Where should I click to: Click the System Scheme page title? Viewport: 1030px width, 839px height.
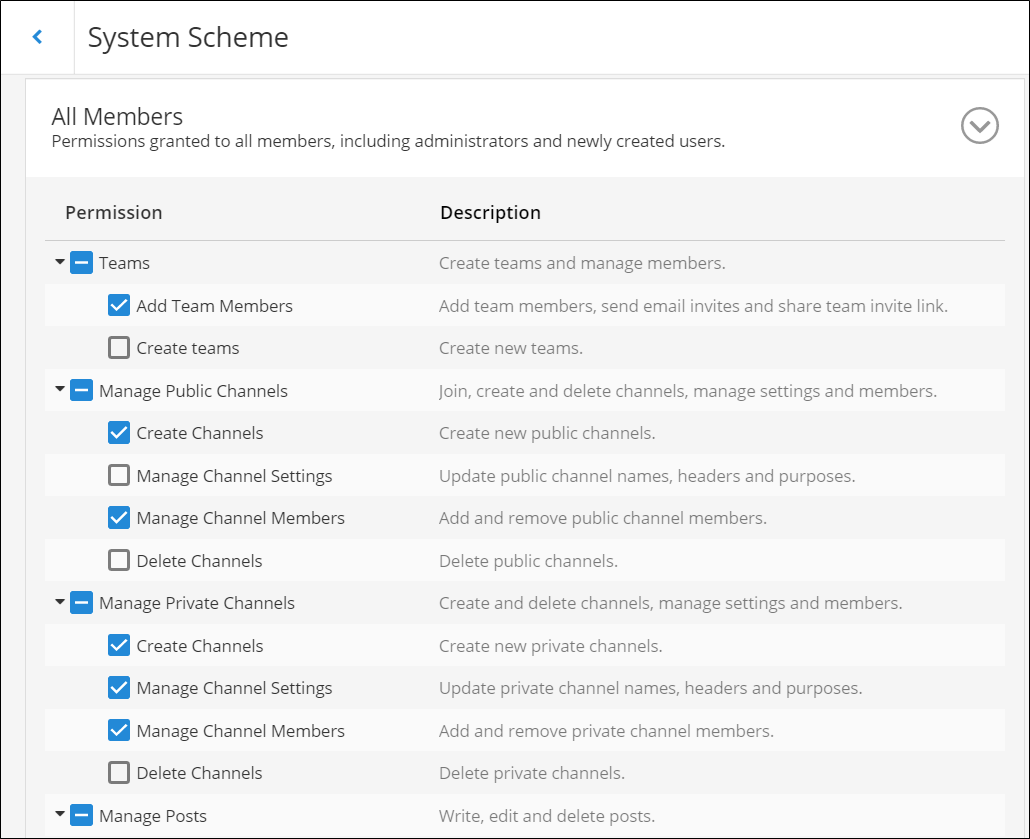coord(188,37)
